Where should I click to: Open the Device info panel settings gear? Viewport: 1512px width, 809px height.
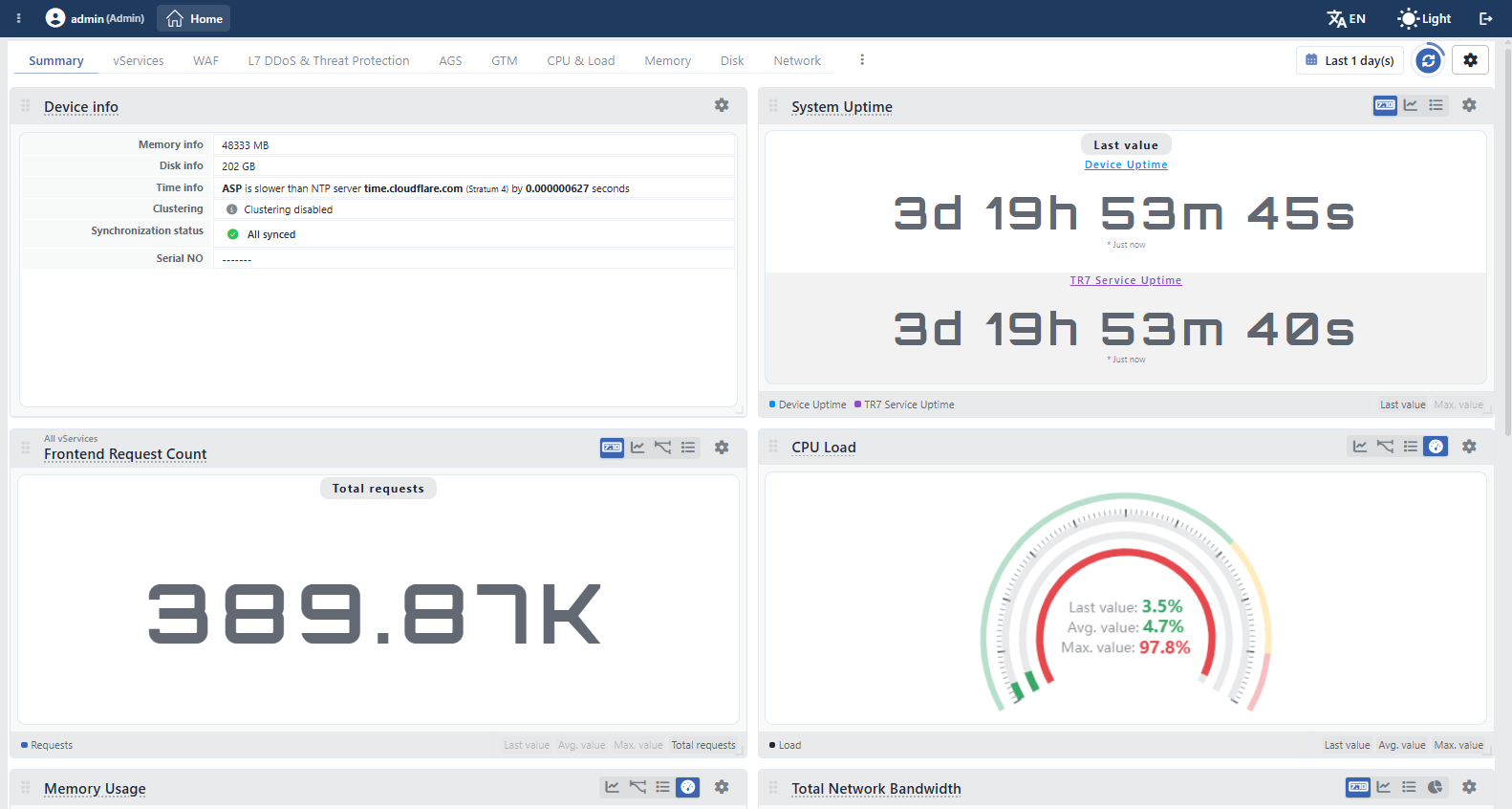click(722, 105)
